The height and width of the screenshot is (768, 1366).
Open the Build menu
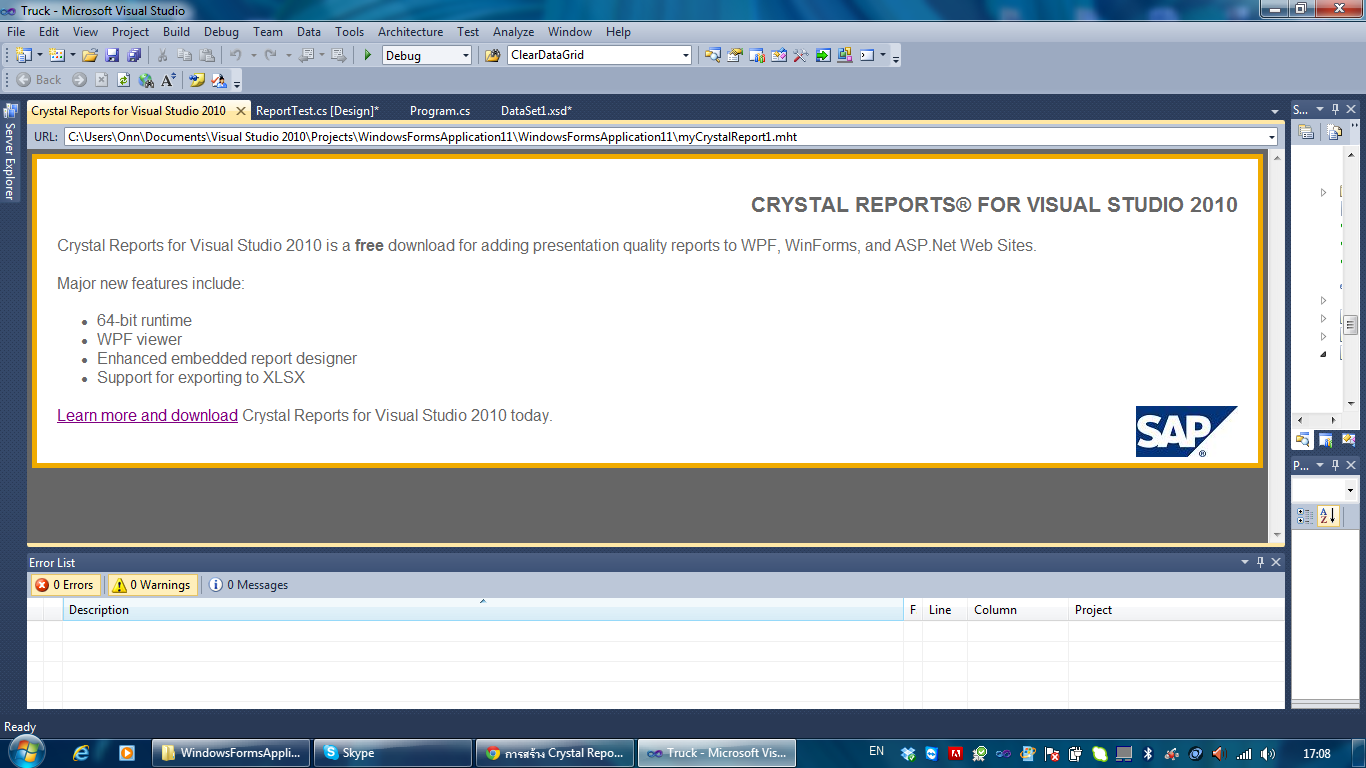[x=176, y=32]
